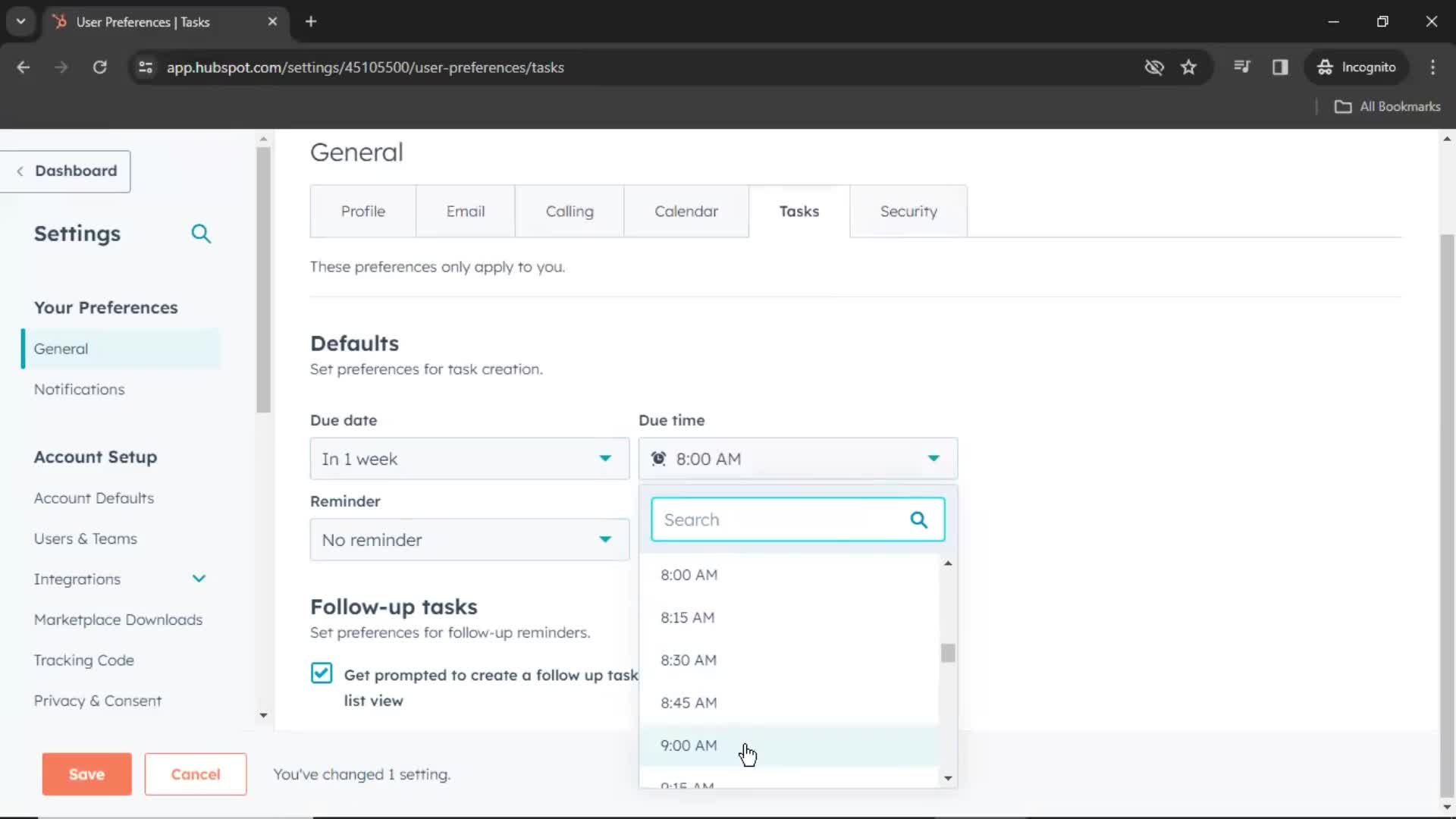Click the Cancel button to discard changes
The width and height of the screenshot is (1456, 819).
point(196,774)
